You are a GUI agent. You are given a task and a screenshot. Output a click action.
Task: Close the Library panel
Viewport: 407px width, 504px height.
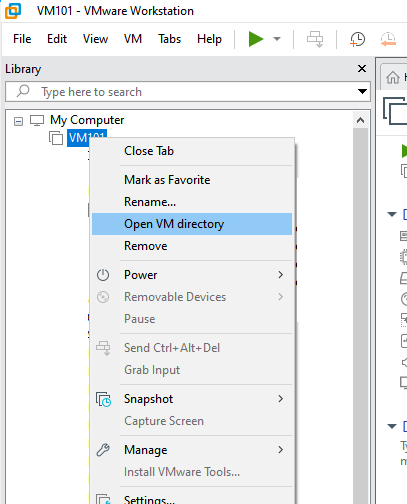point(362,69)
